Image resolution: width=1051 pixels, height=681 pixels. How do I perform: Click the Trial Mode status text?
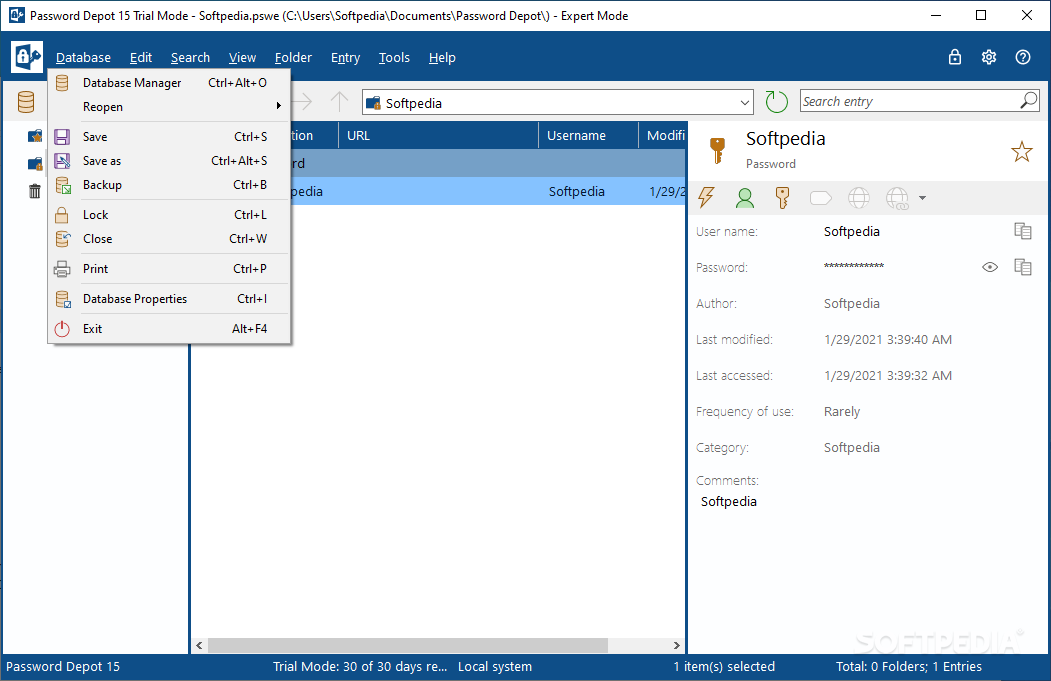360,667
